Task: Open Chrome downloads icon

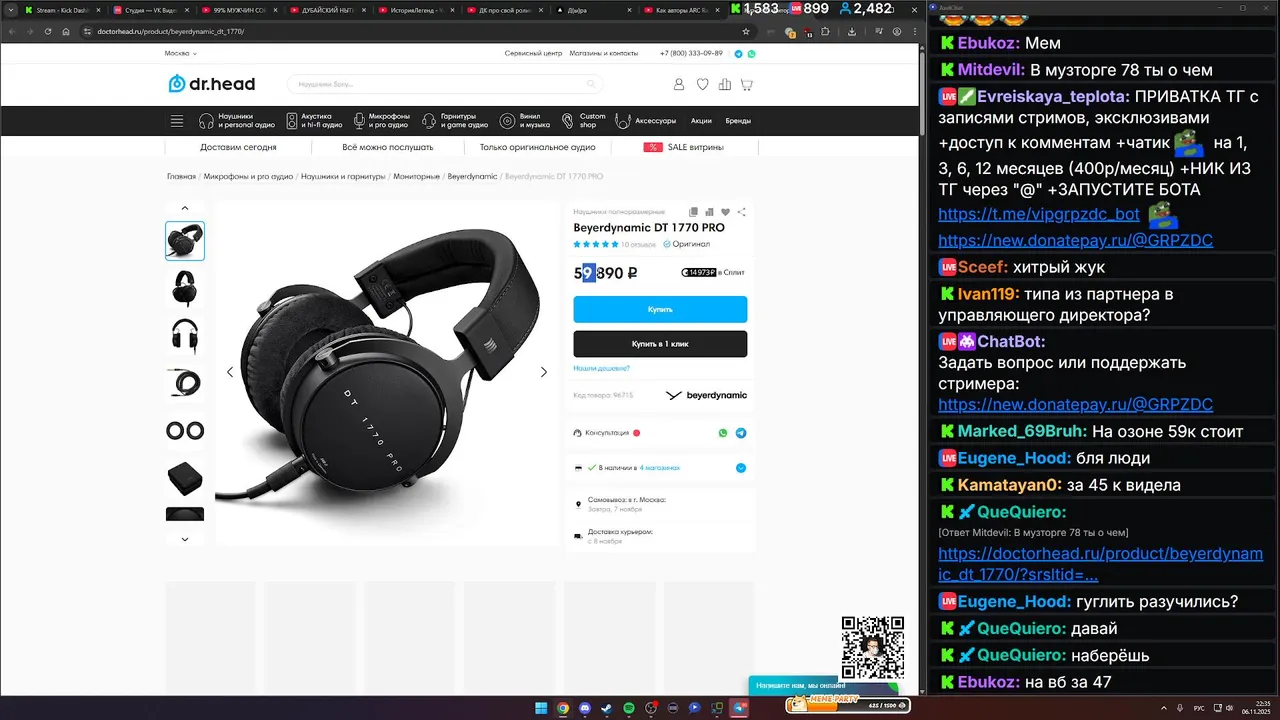Action: point(851,32)
